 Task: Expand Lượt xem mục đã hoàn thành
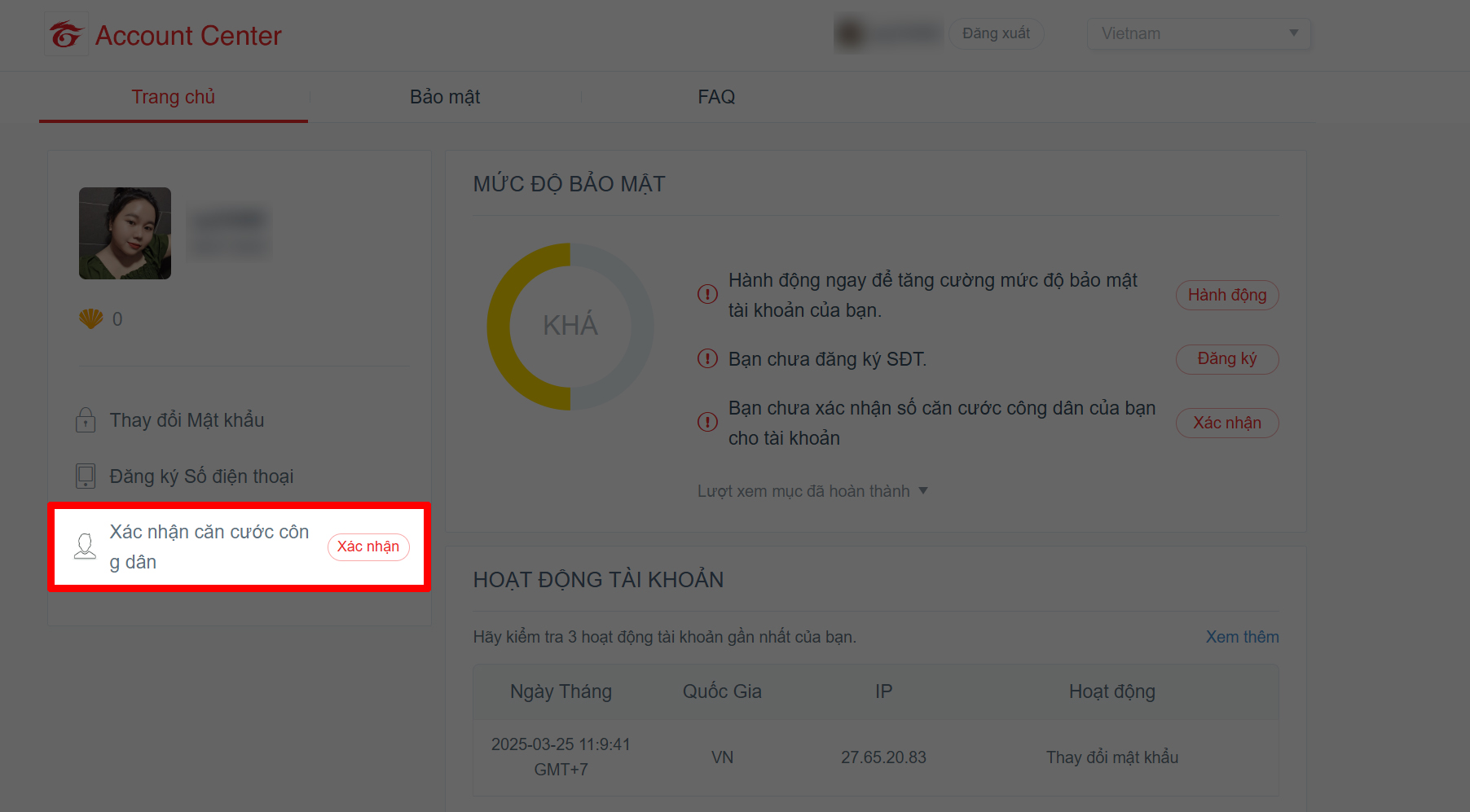[812, 490]
